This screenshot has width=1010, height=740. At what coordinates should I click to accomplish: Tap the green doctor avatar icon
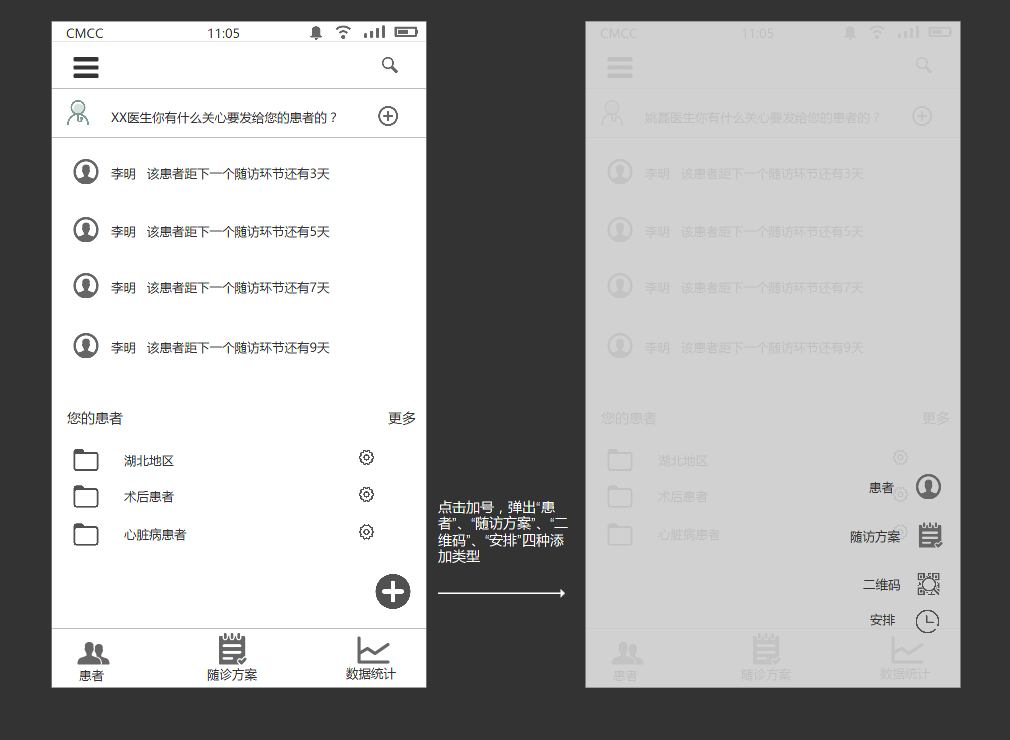pyautogui.click(x=78, y=113)
